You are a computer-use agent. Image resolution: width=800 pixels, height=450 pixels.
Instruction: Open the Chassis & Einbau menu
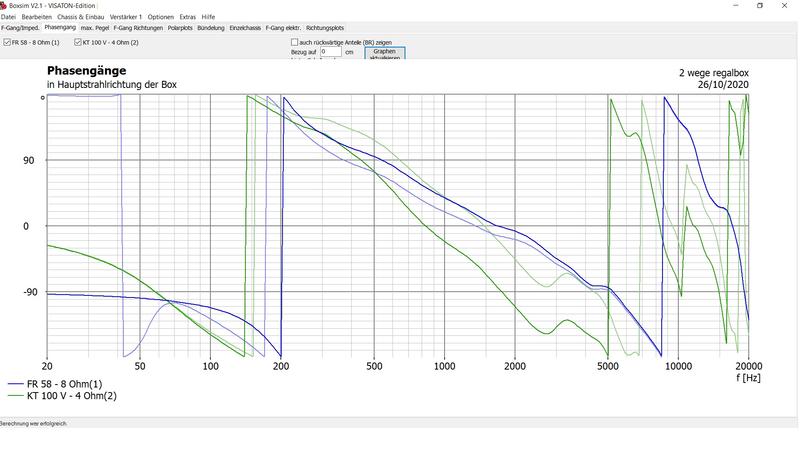tap(81, 17)
